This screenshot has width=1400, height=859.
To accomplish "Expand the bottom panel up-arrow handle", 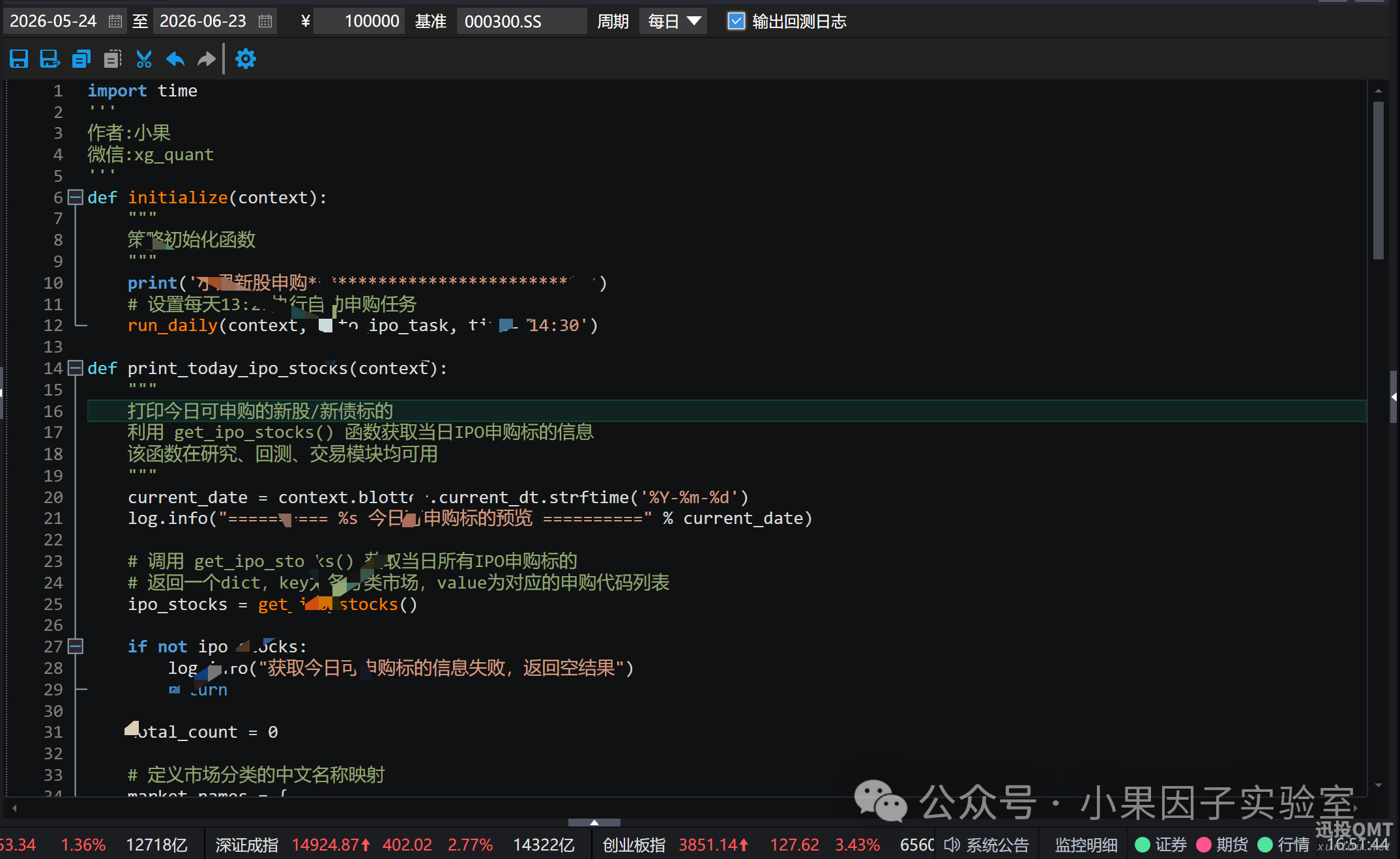I will (594, 823).
